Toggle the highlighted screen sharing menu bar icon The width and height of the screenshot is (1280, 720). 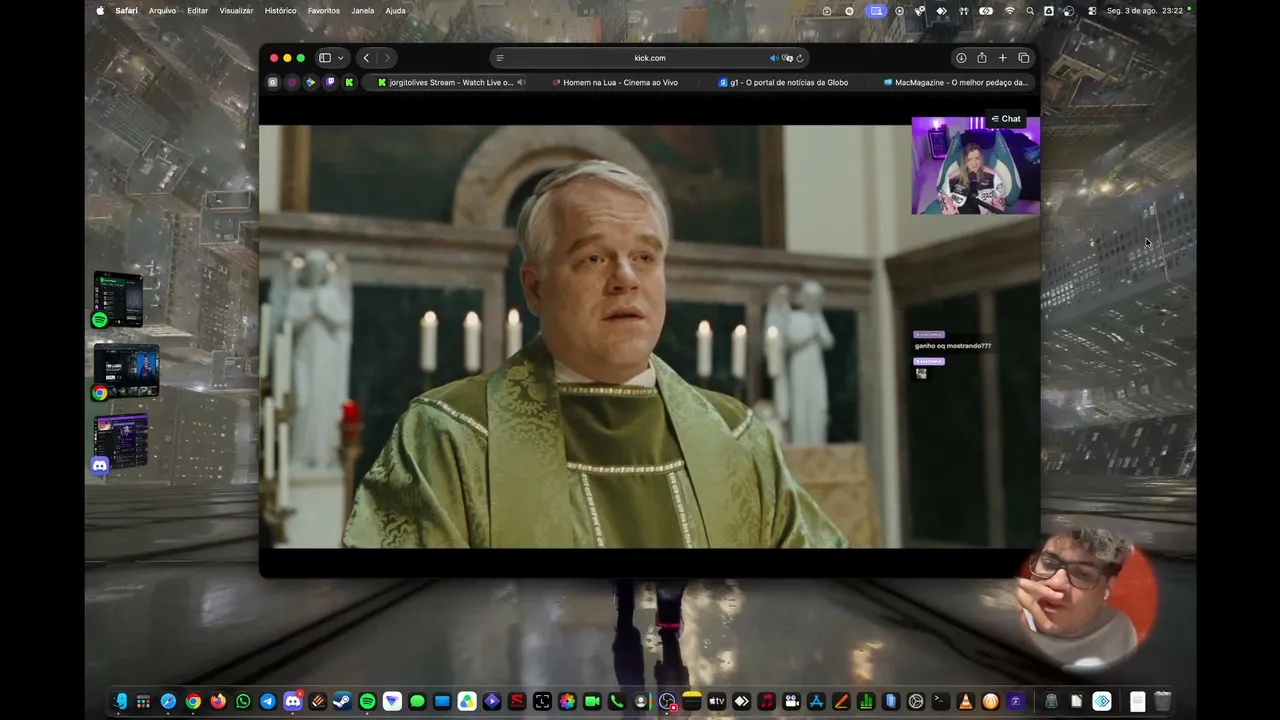876,11
